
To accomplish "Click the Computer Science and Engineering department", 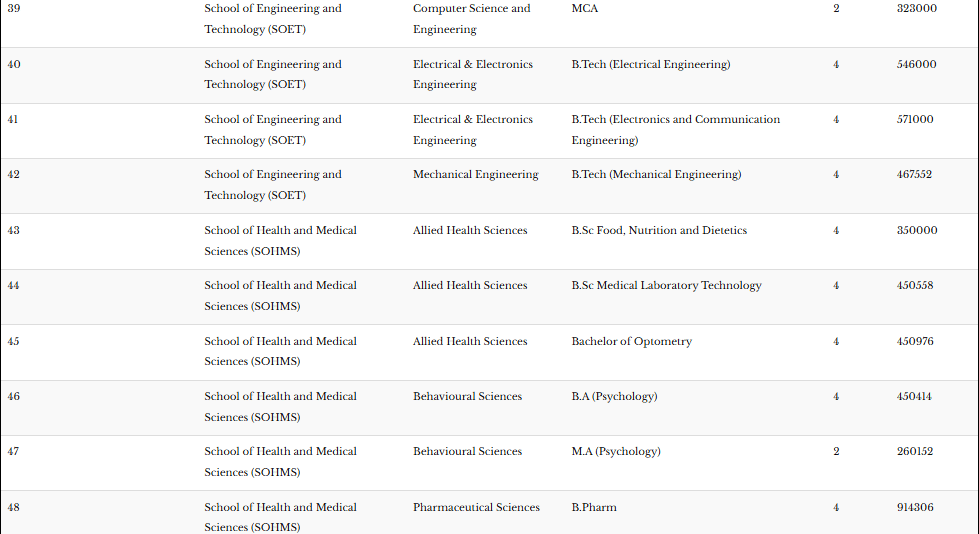I will point(471,19).
